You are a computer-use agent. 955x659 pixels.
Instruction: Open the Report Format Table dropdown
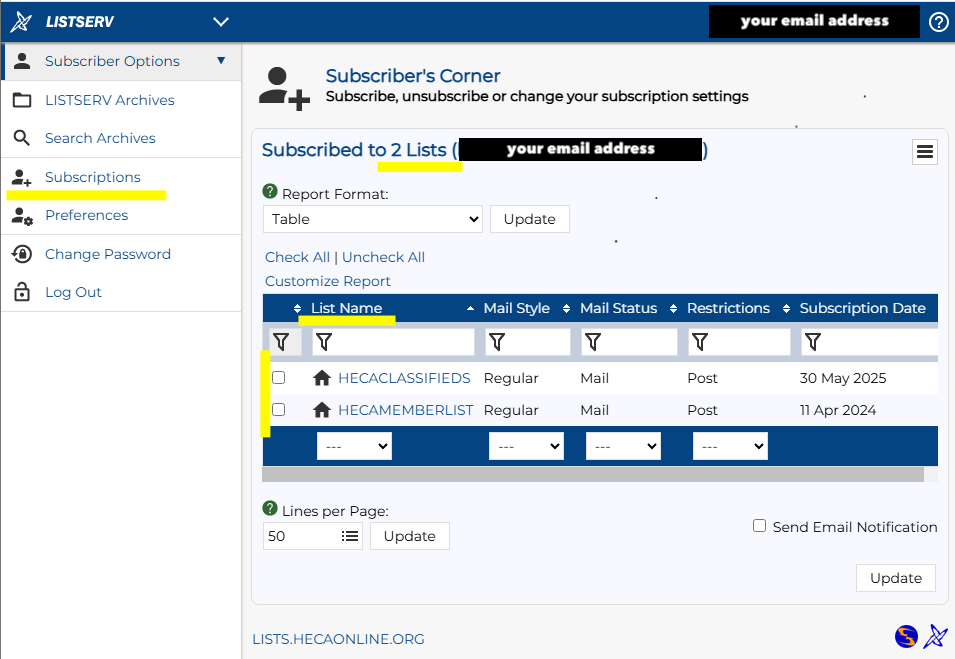373,219
